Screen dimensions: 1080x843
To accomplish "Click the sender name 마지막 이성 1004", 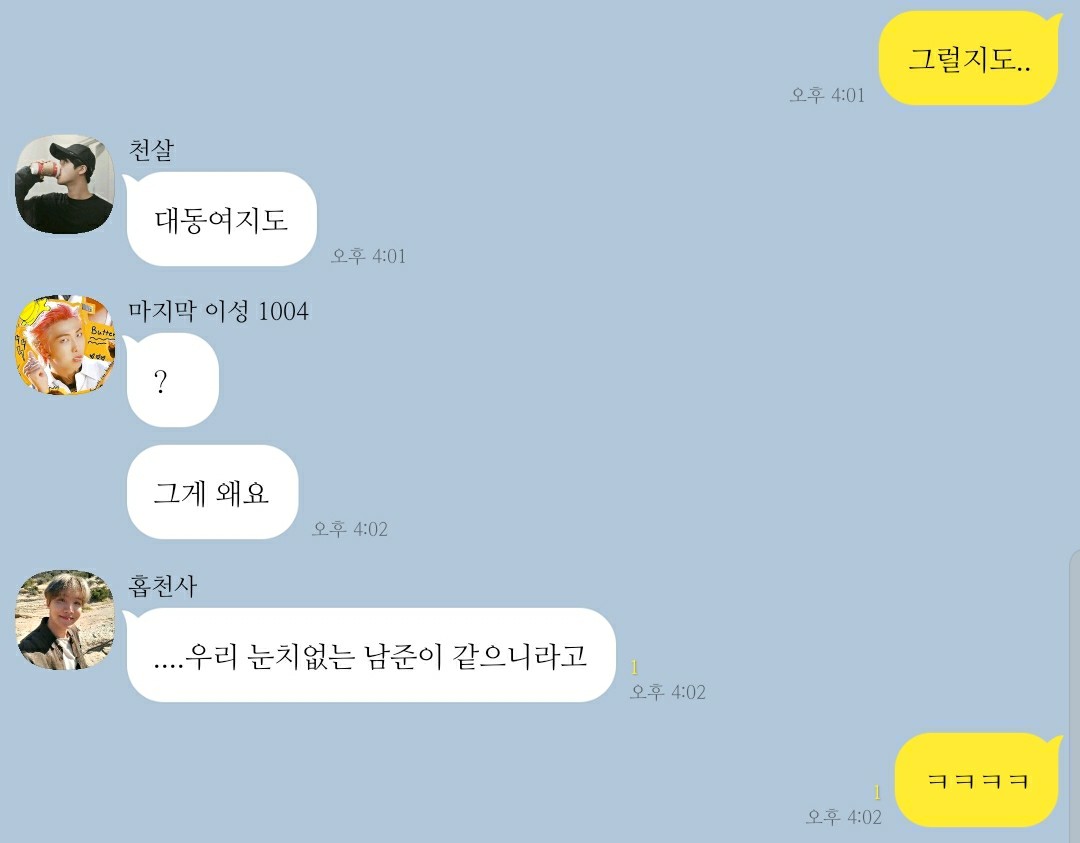I will (218, 311).
